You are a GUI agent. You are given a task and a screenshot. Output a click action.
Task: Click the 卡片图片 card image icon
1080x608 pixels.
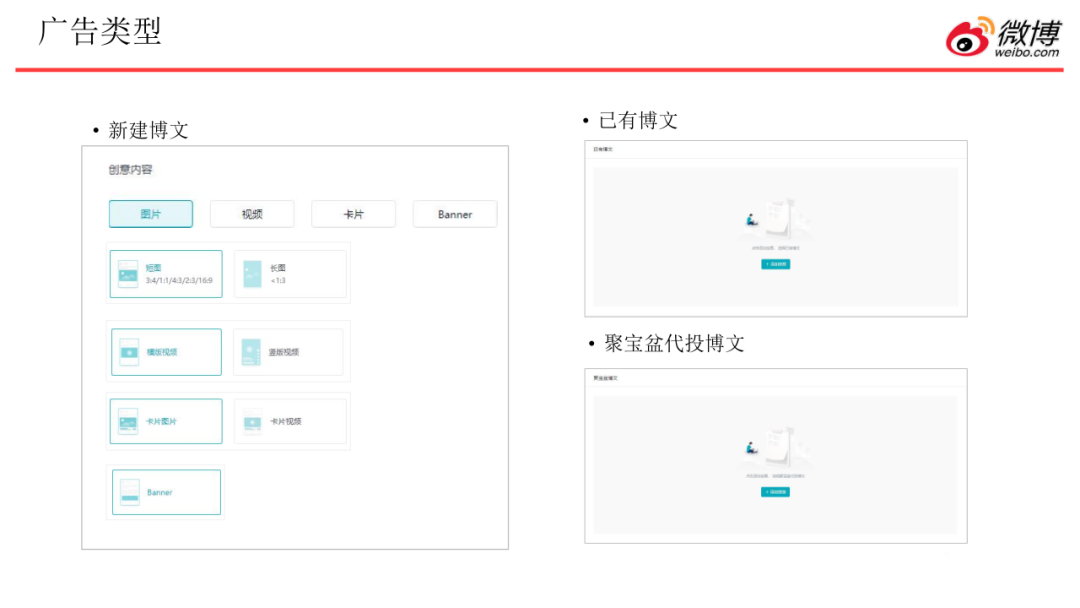coord(128,421)
